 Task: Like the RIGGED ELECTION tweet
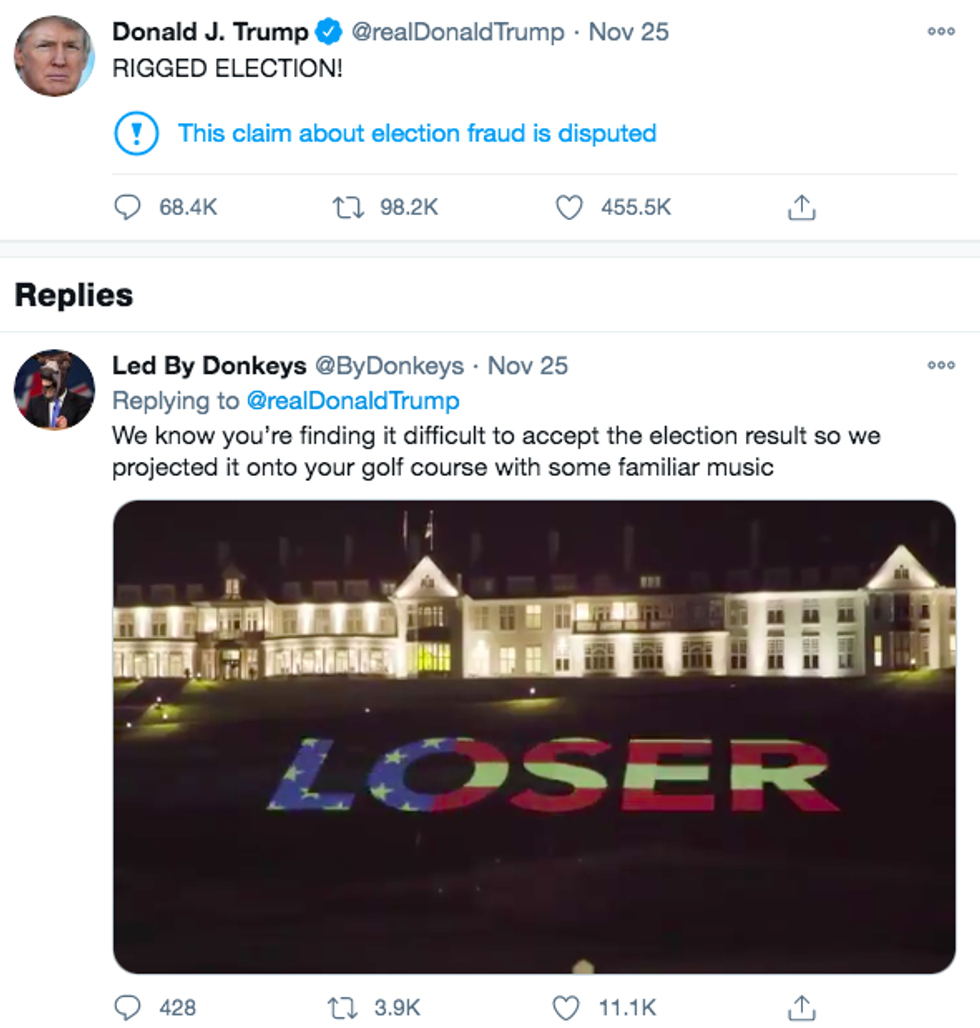[569, 207]
